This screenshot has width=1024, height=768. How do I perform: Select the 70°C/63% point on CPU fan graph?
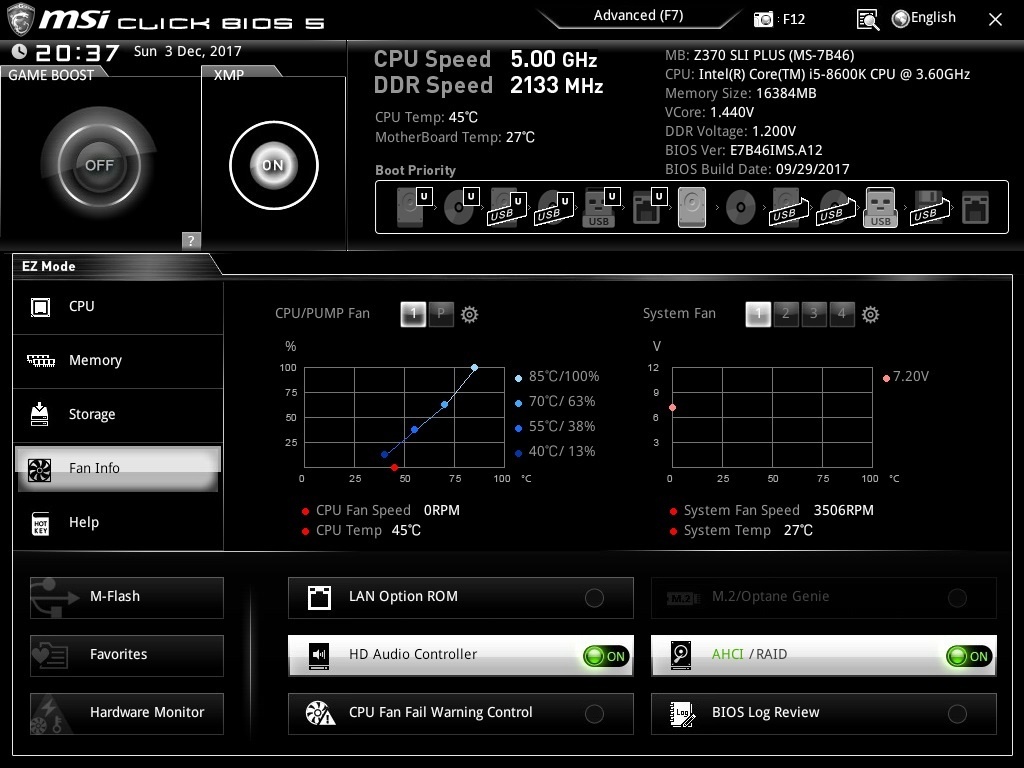point(445,405)
